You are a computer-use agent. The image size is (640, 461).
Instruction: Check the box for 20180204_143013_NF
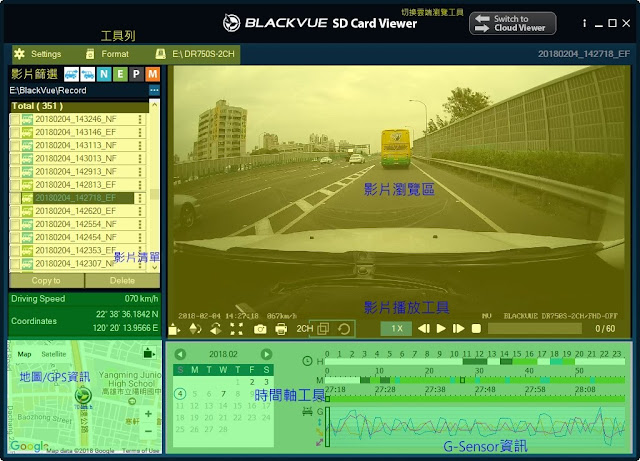tap(15, 158)
